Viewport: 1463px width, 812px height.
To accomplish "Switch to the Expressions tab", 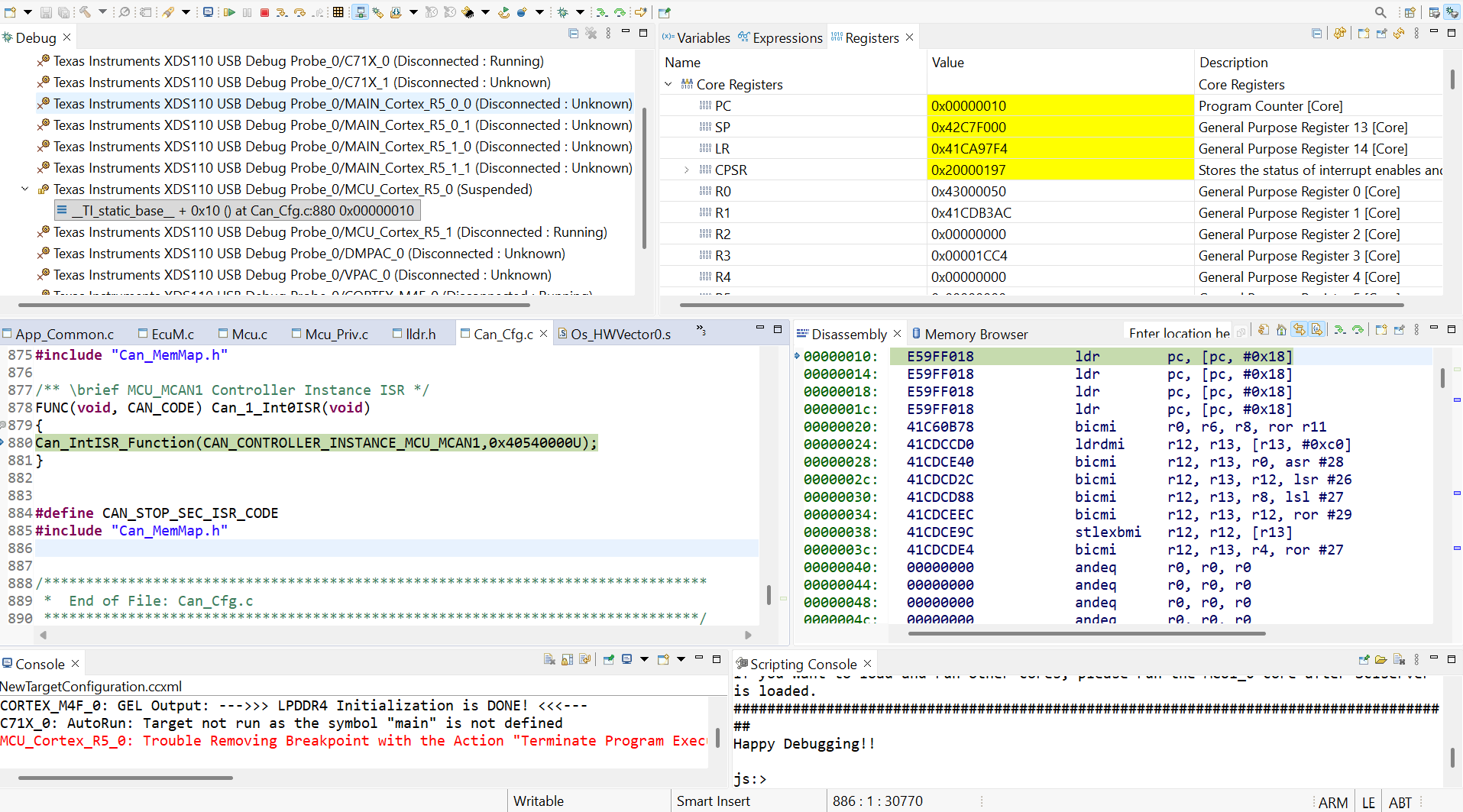I will (780, 37).
